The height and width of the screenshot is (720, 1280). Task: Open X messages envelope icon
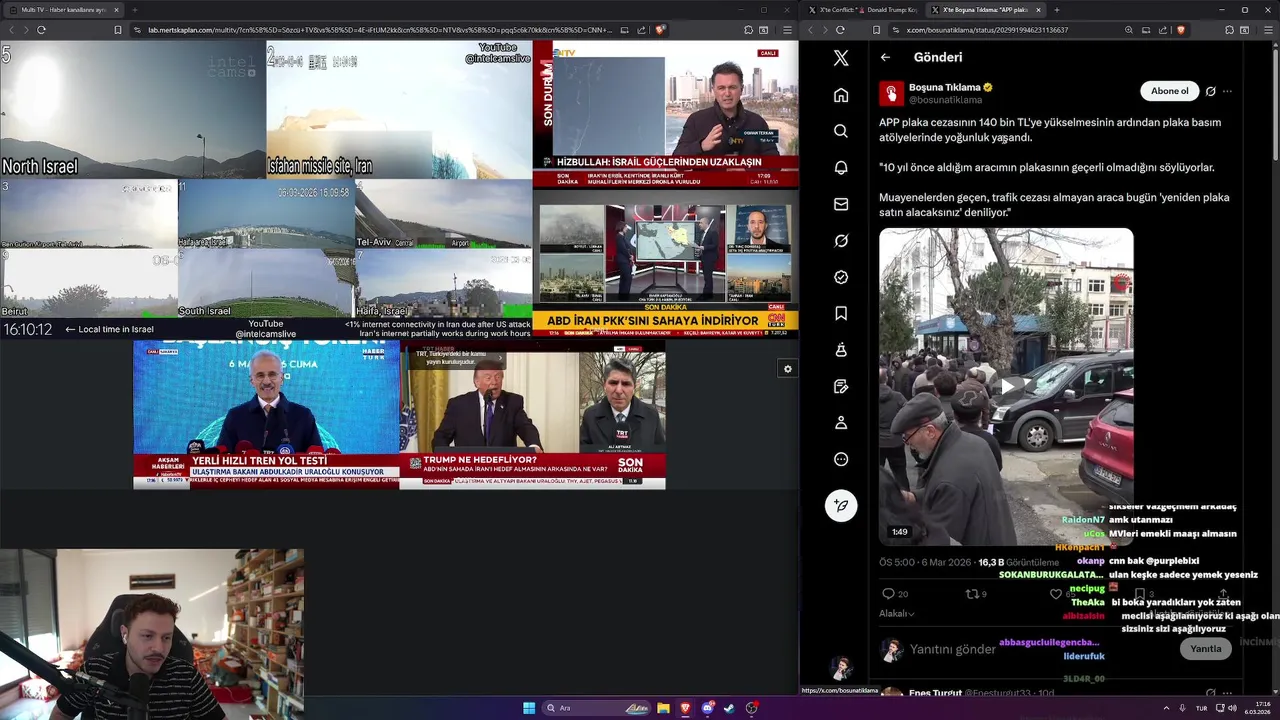(841, 204)
